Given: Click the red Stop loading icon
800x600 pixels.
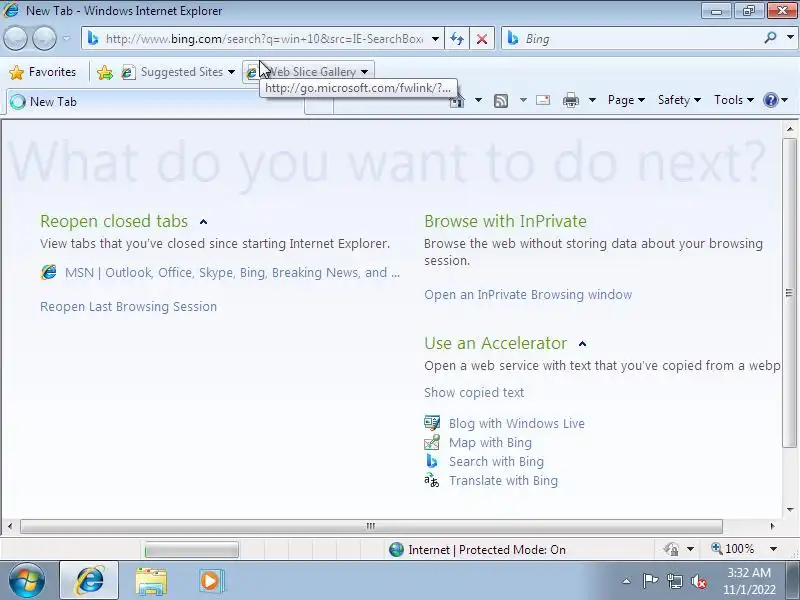Looking at the screenshot, I should click(482, 39).
